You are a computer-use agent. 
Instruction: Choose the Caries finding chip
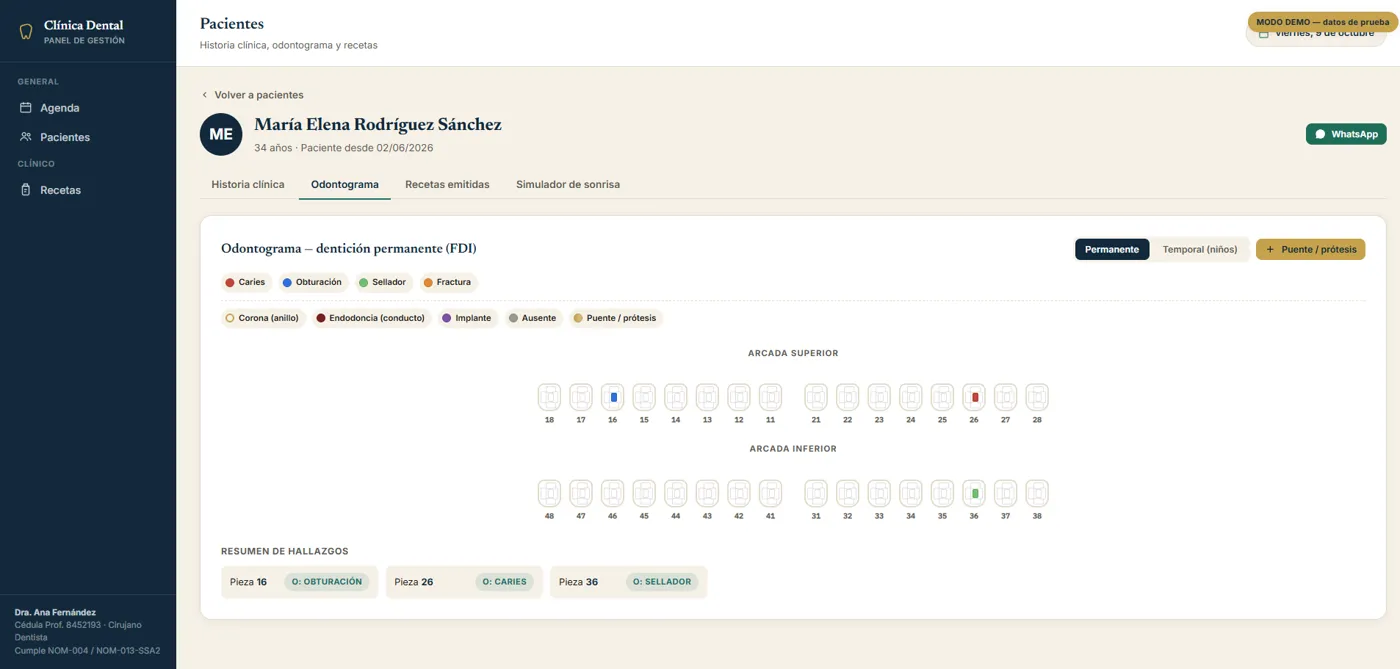pyautogui.click(x=245, y=282)
